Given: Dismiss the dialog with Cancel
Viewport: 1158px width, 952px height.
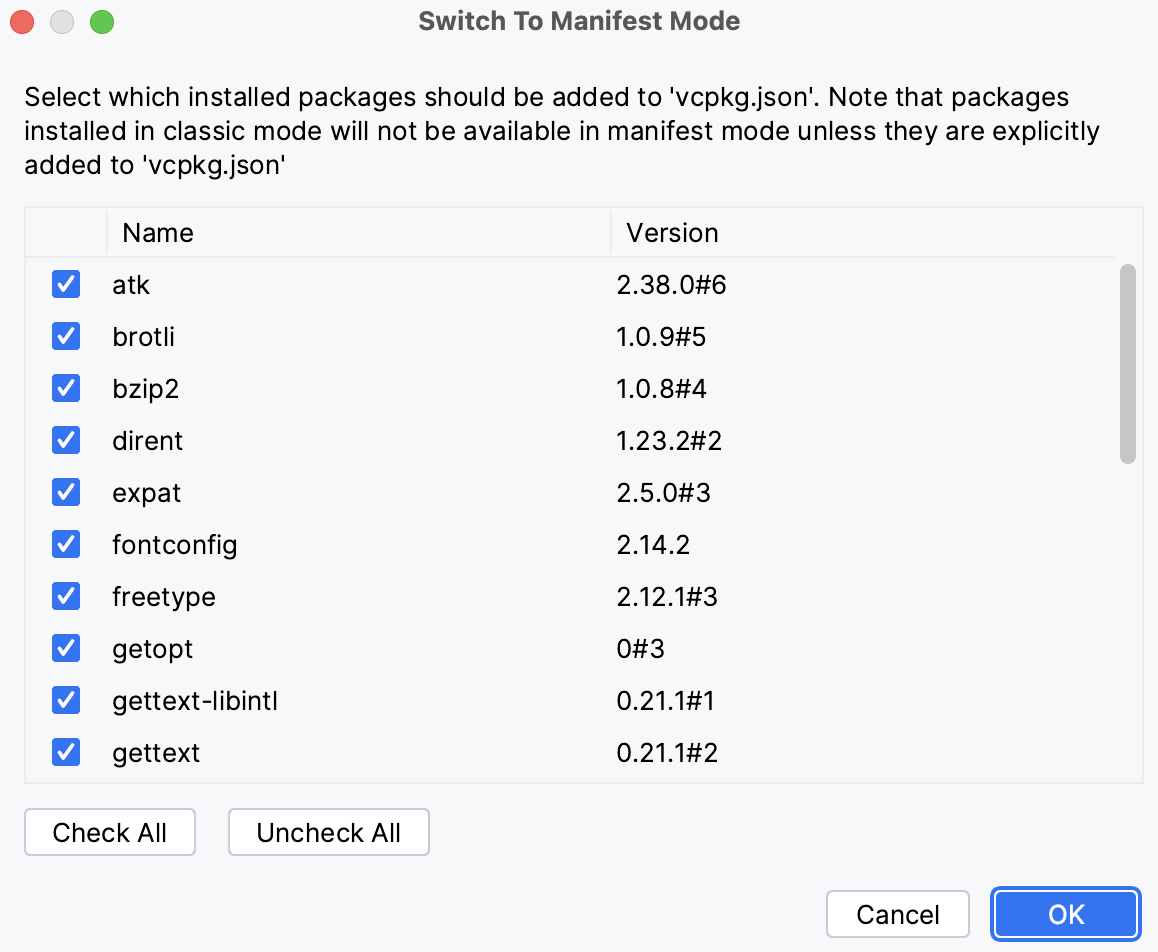Looking at the screenshot, I should tap(897, 913).
